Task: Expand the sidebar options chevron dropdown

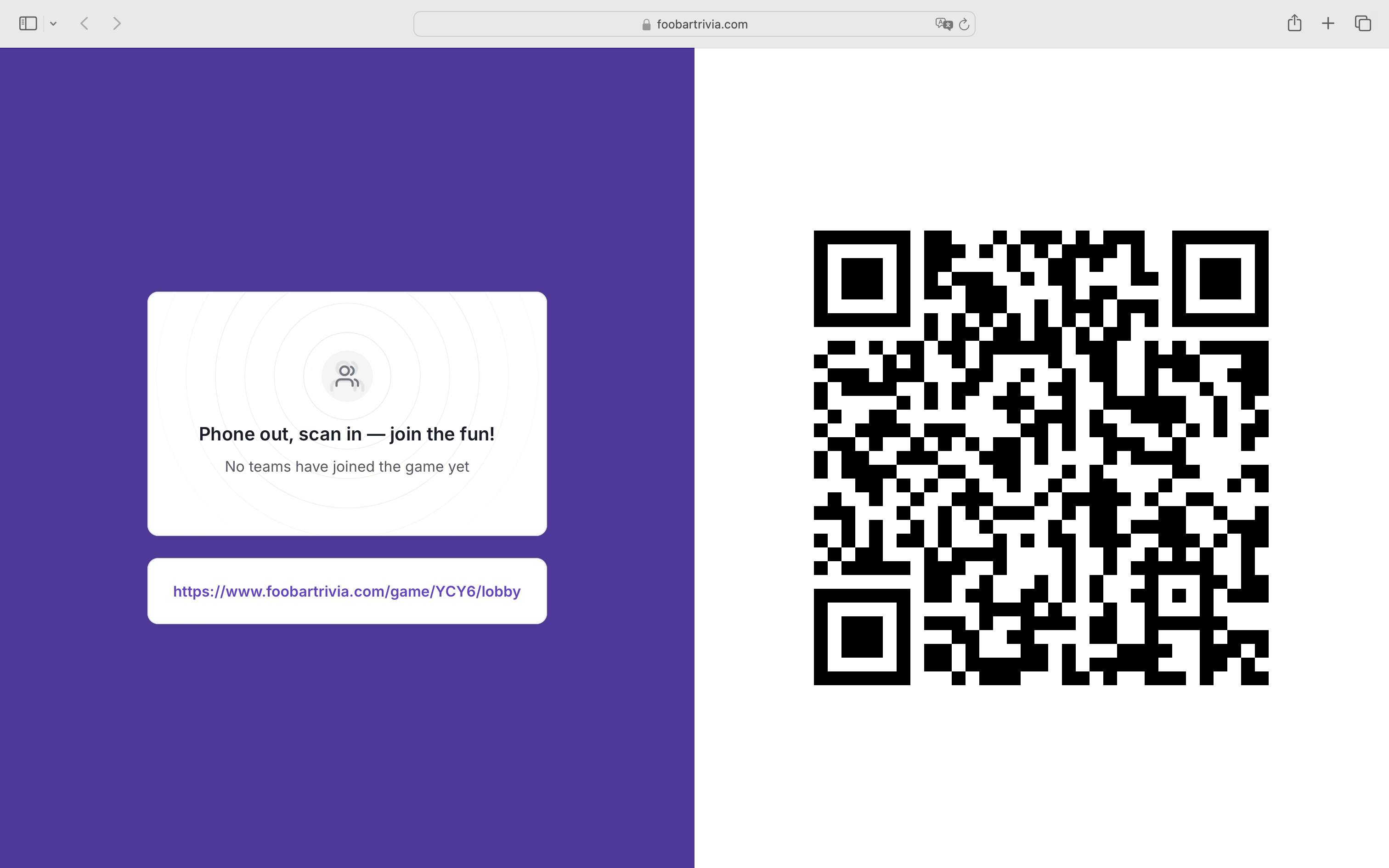Action: (x=53, y=23)
